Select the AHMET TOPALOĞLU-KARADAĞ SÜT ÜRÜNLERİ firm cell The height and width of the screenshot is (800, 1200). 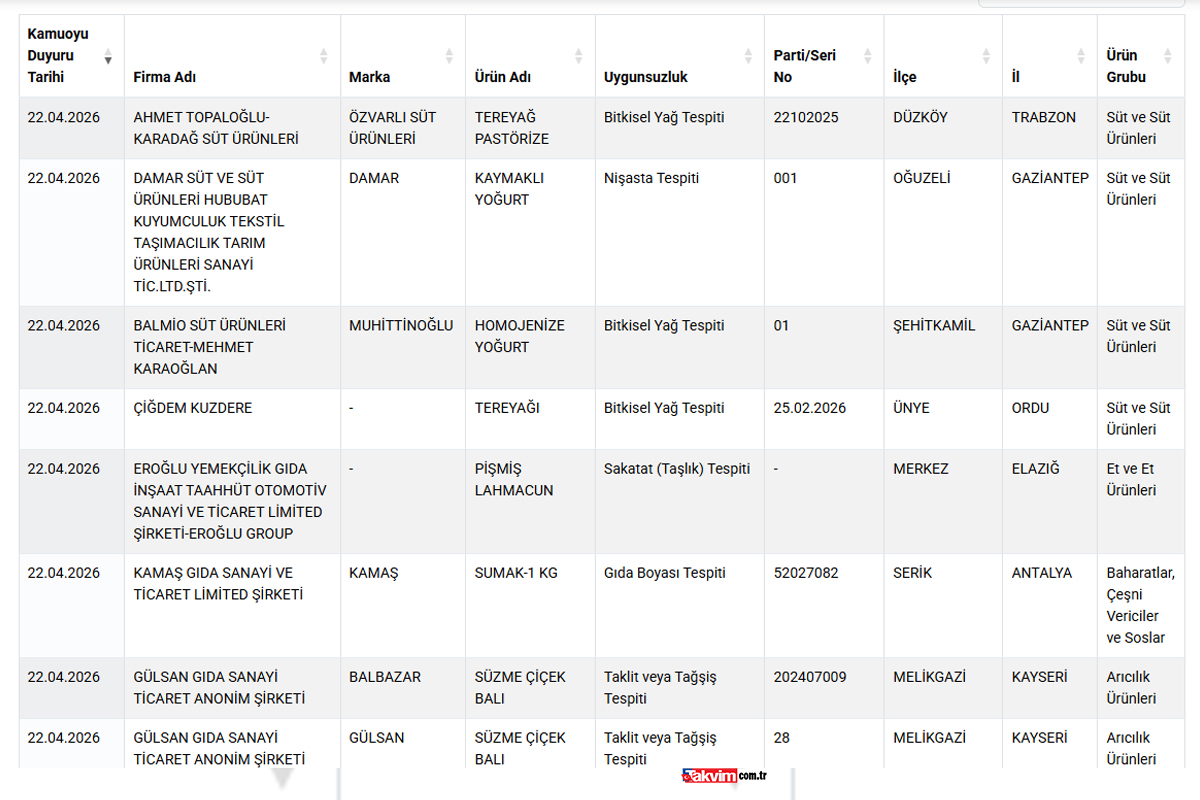pos(216,128)
